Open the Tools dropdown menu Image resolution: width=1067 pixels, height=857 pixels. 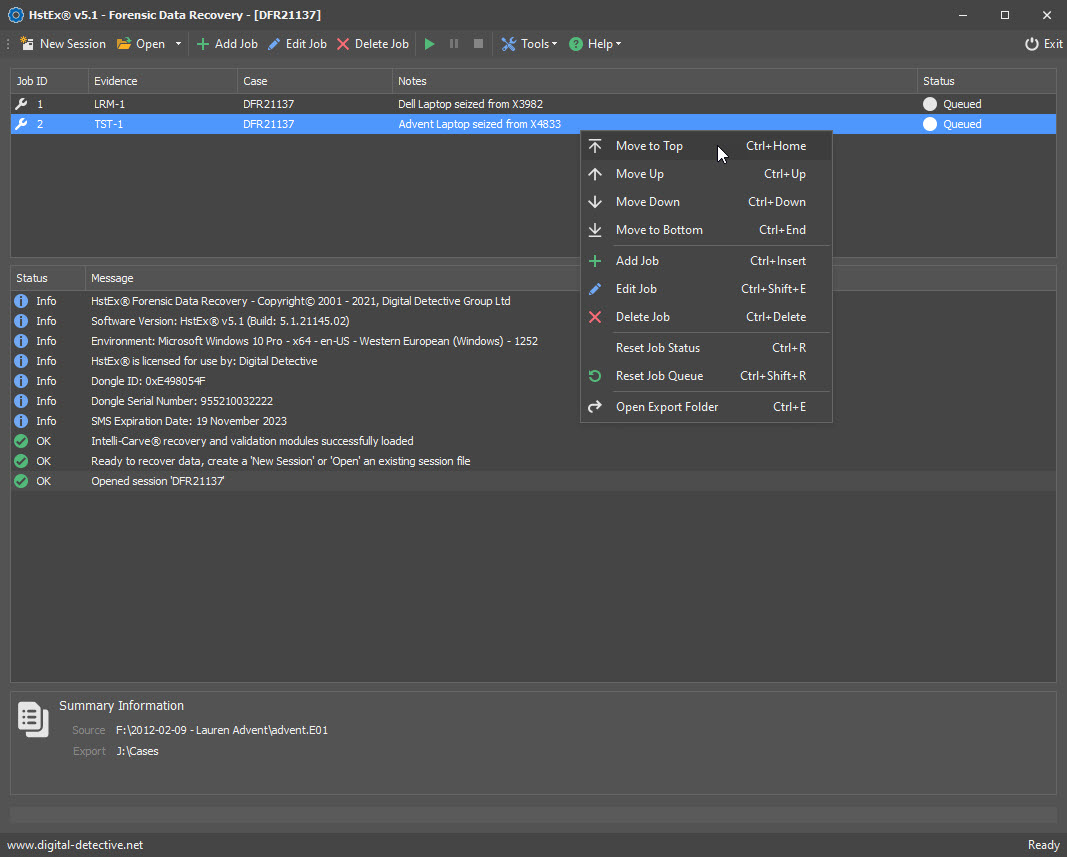point(529,44)
